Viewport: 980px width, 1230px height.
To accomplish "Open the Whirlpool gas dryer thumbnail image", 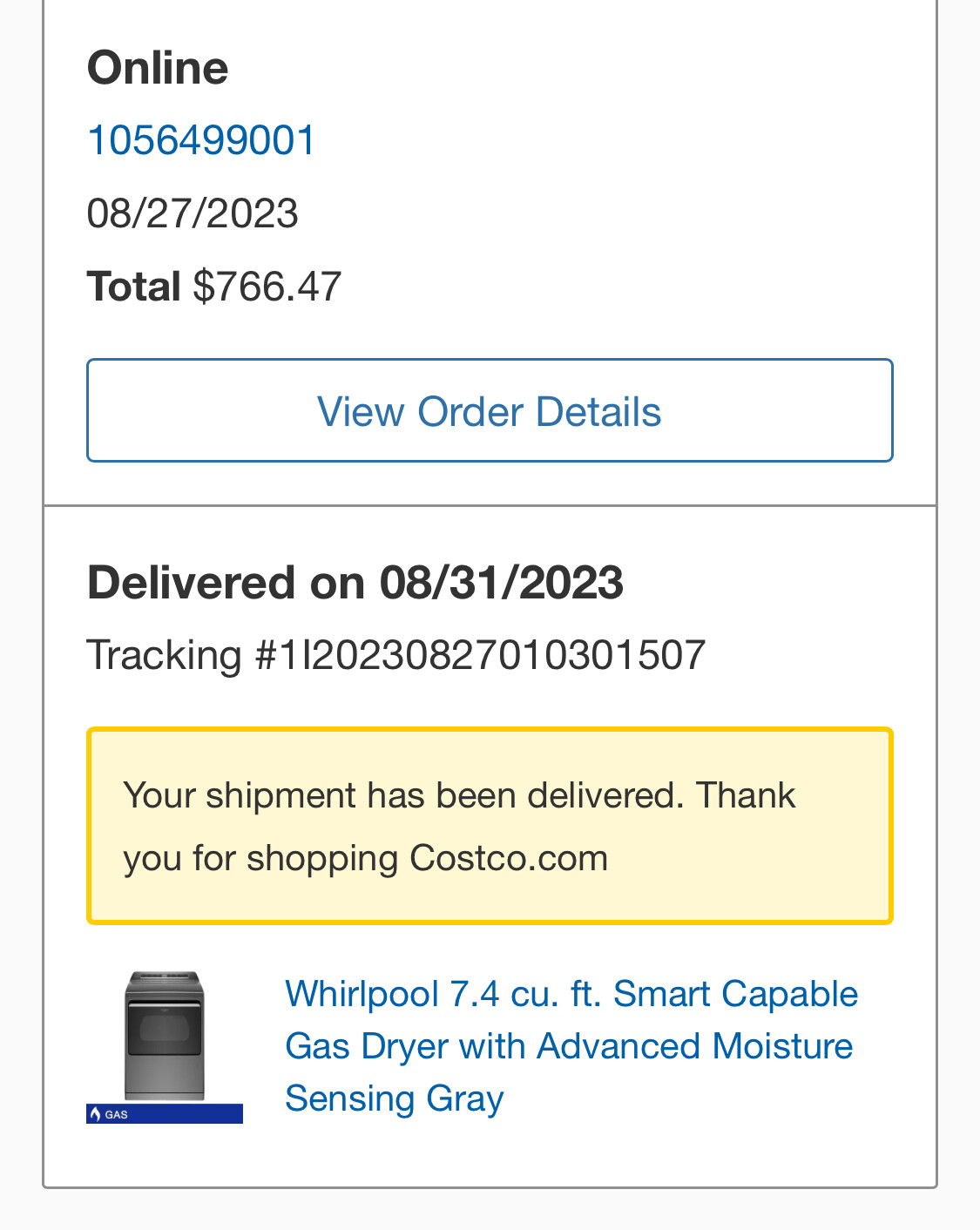I will coord(165,1037).
